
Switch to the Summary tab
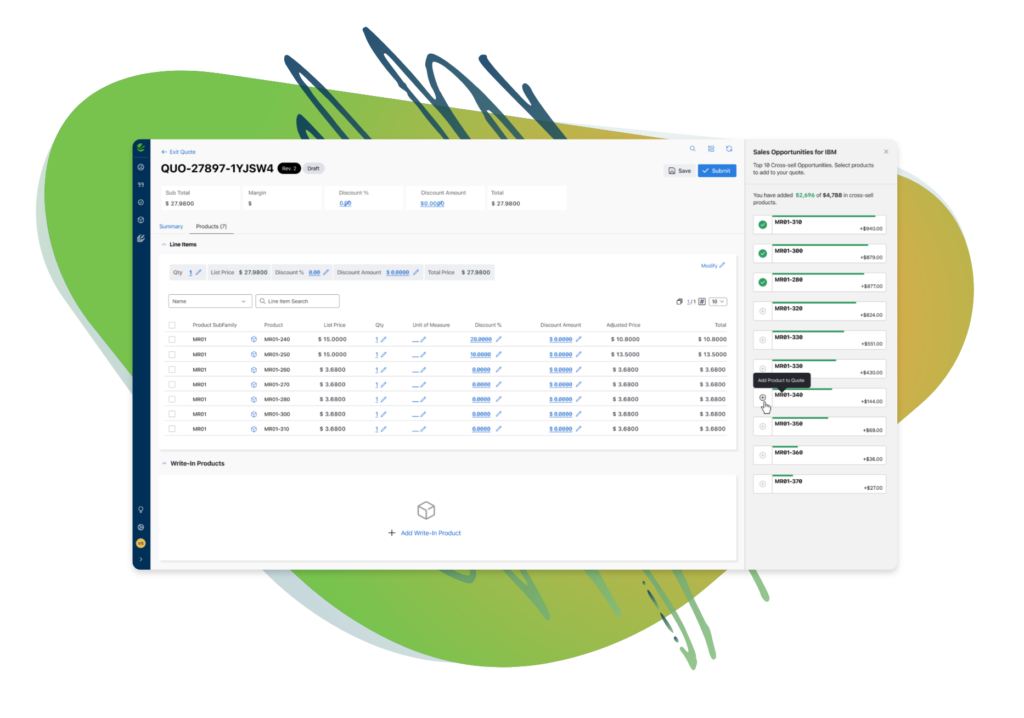coord(171,226)
